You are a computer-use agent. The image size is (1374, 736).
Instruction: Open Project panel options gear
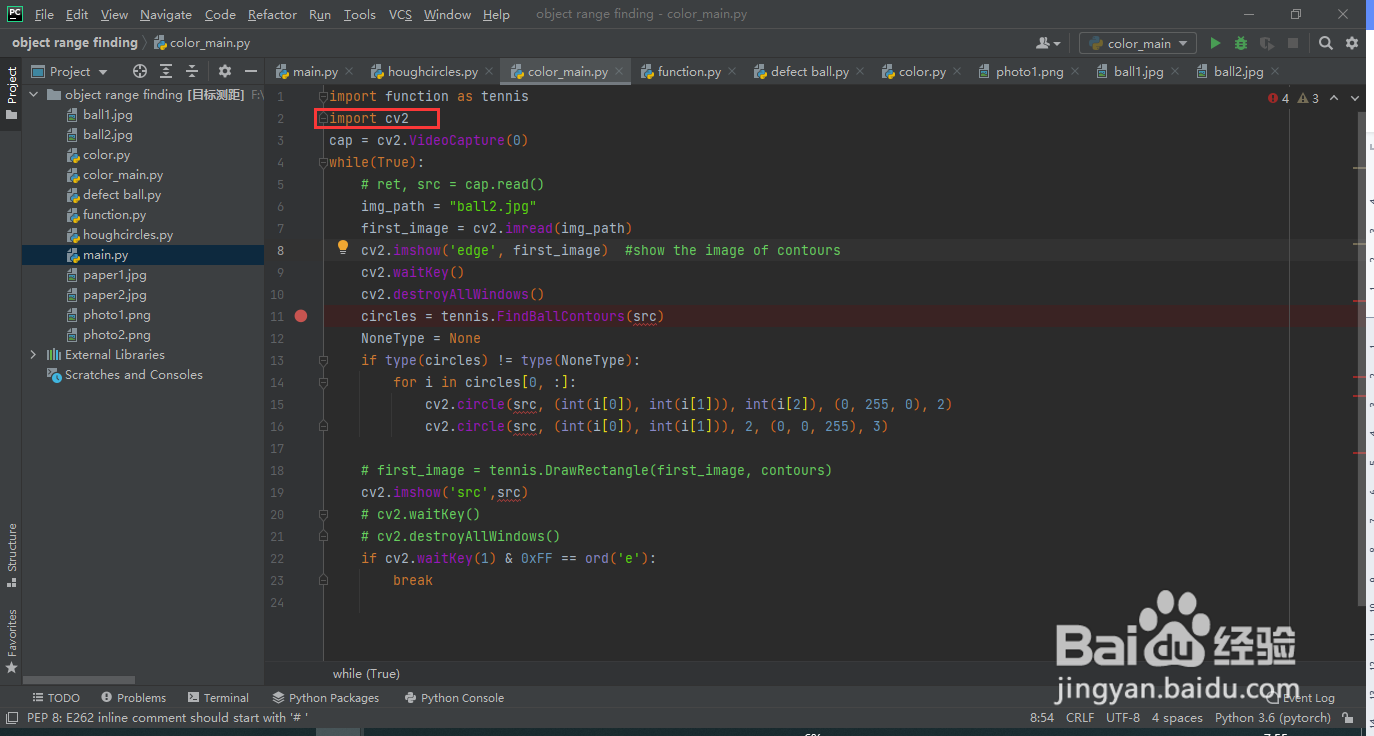click(225, 71)
